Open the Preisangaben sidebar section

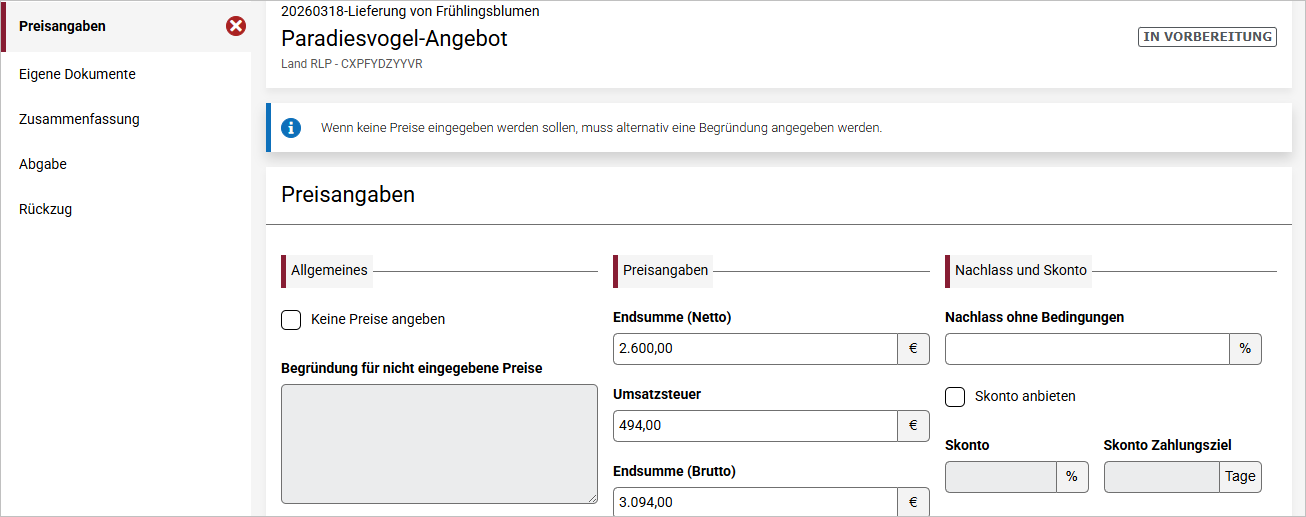tap(62, 26)
